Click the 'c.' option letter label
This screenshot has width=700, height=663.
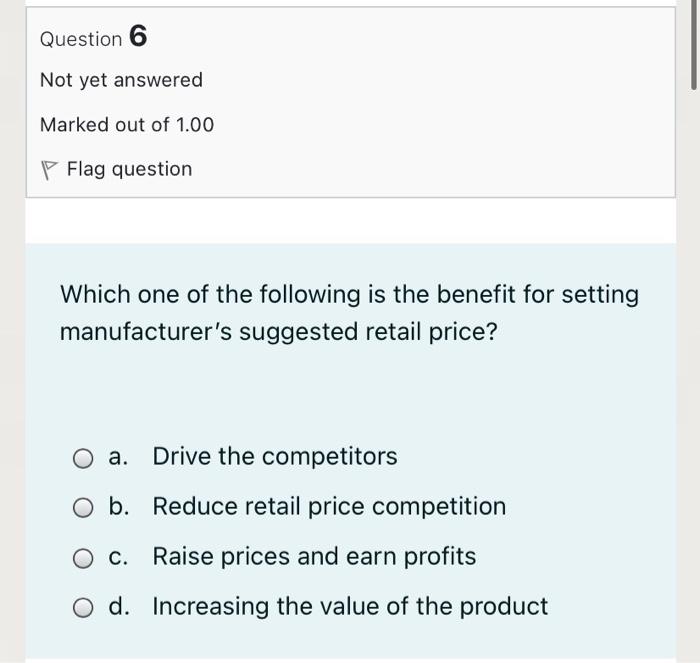[119, 557]
